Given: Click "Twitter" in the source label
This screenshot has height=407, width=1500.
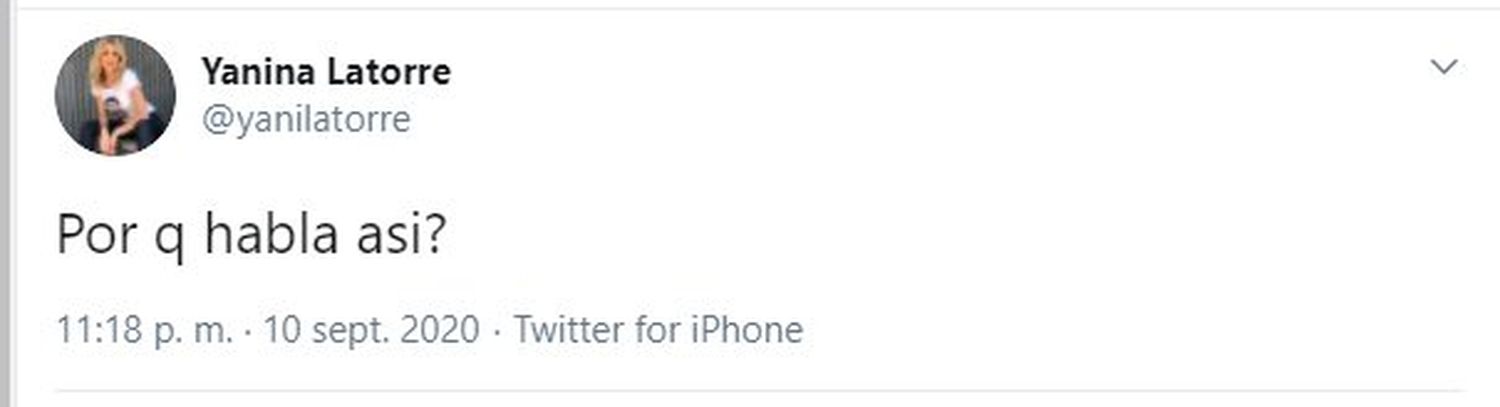Looking at the screenshot, I should [570, 330].
